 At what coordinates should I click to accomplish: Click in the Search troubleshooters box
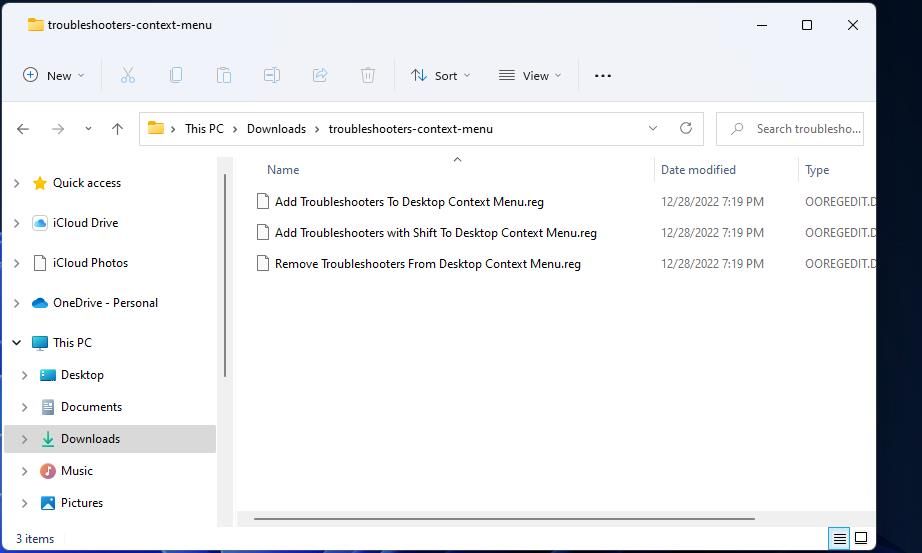tap(790, 129)
